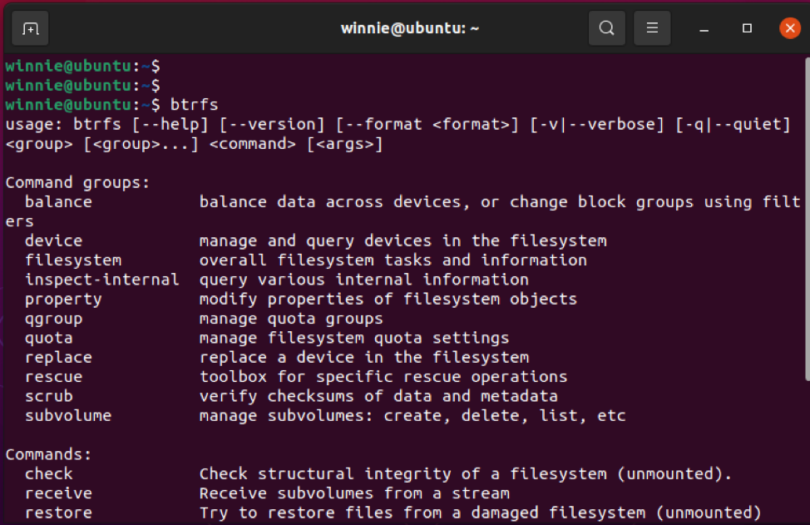
Task: Click the 'device' command group word
Action: pyautogui.click(x=54, y=241)
